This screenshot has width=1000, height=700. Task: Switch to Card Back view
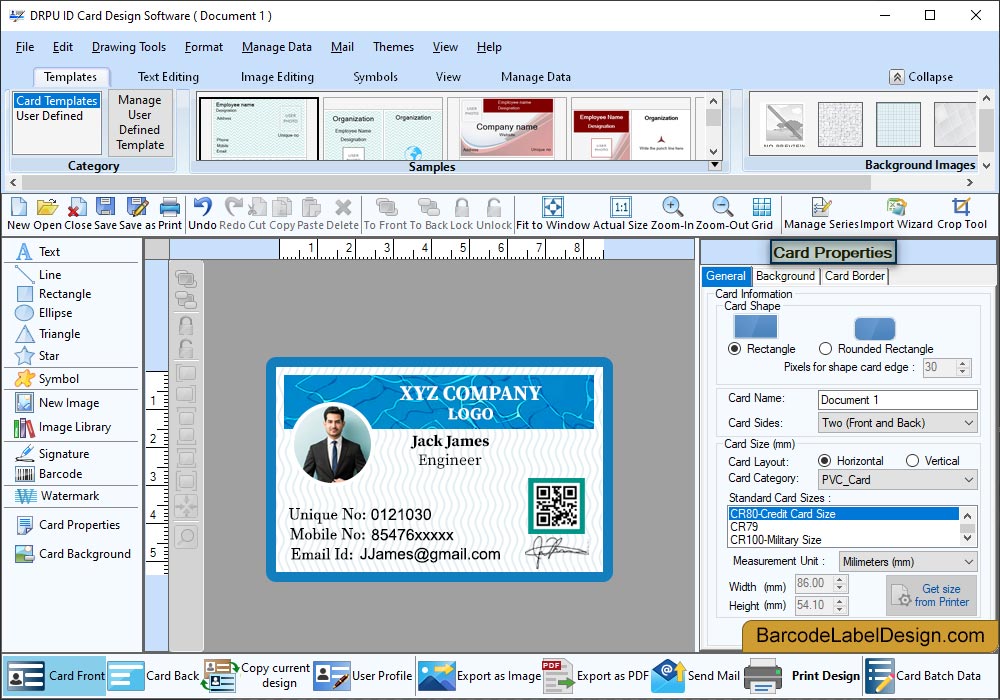pyautogui.click(x=155, y=676)
